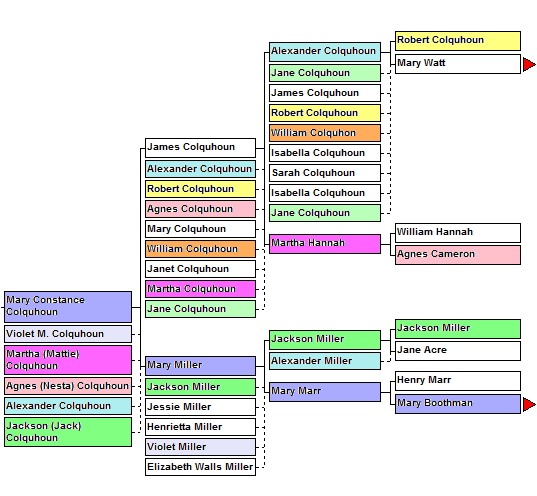This screenshot has height=496, width=537.
Task: Select the Mary Watt box
Action: pyautogui.click(x=458, y=64)
